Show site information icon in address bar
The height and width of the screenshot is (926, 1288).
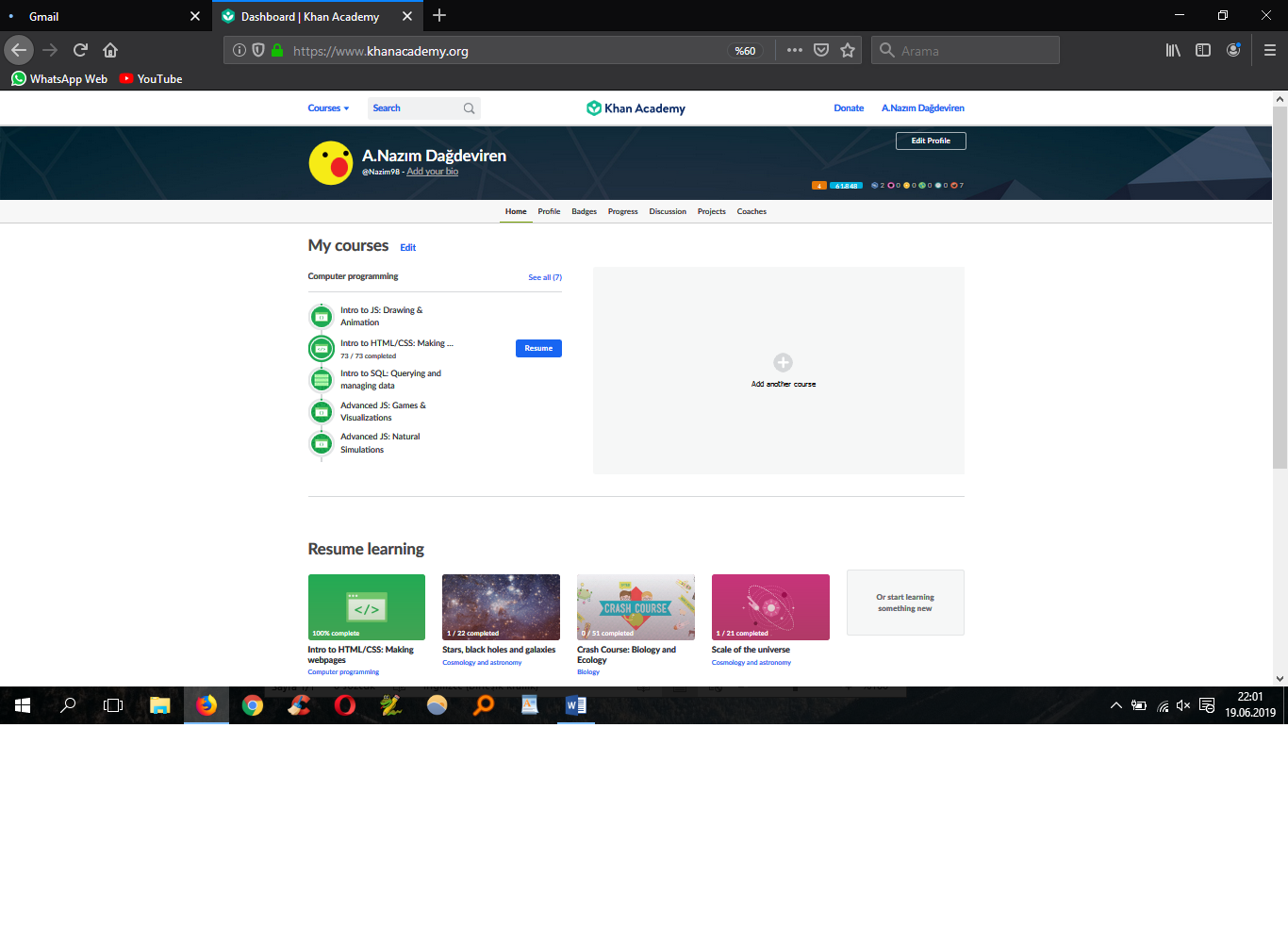[x=239, y=51]
